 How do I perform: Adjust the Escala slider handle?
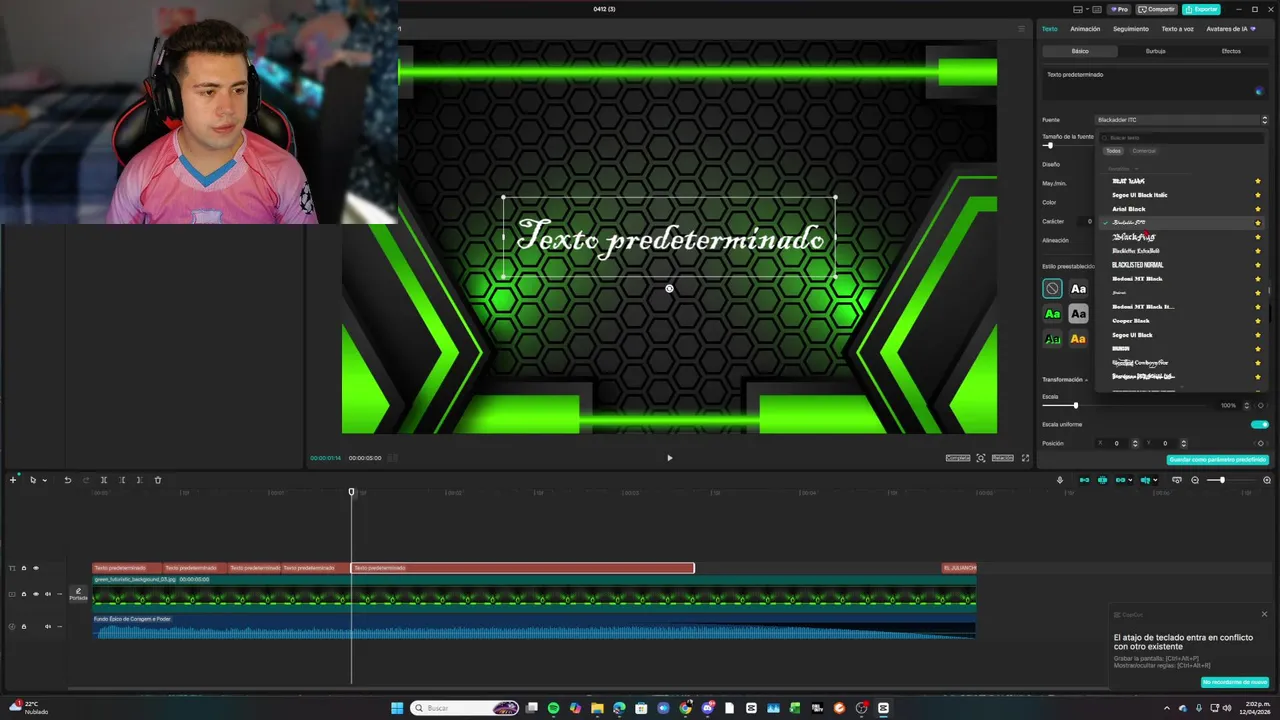pos(1076,405)
